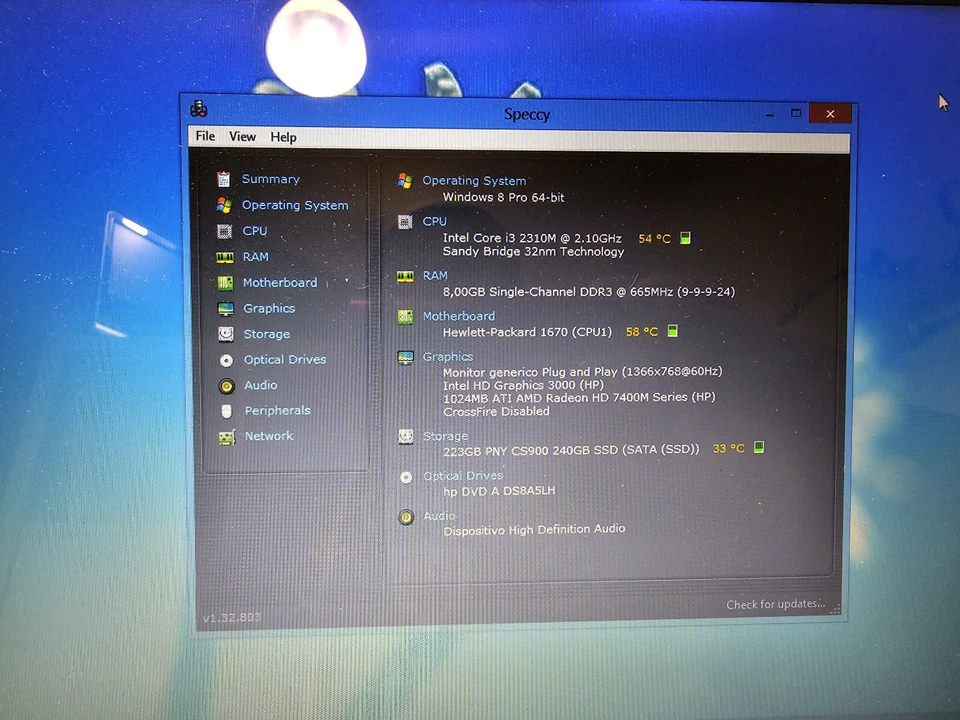The width and height of the screenshot is (960, 720).
Task: Click the window resize grip at corner
Action: (x=834, y=607)
